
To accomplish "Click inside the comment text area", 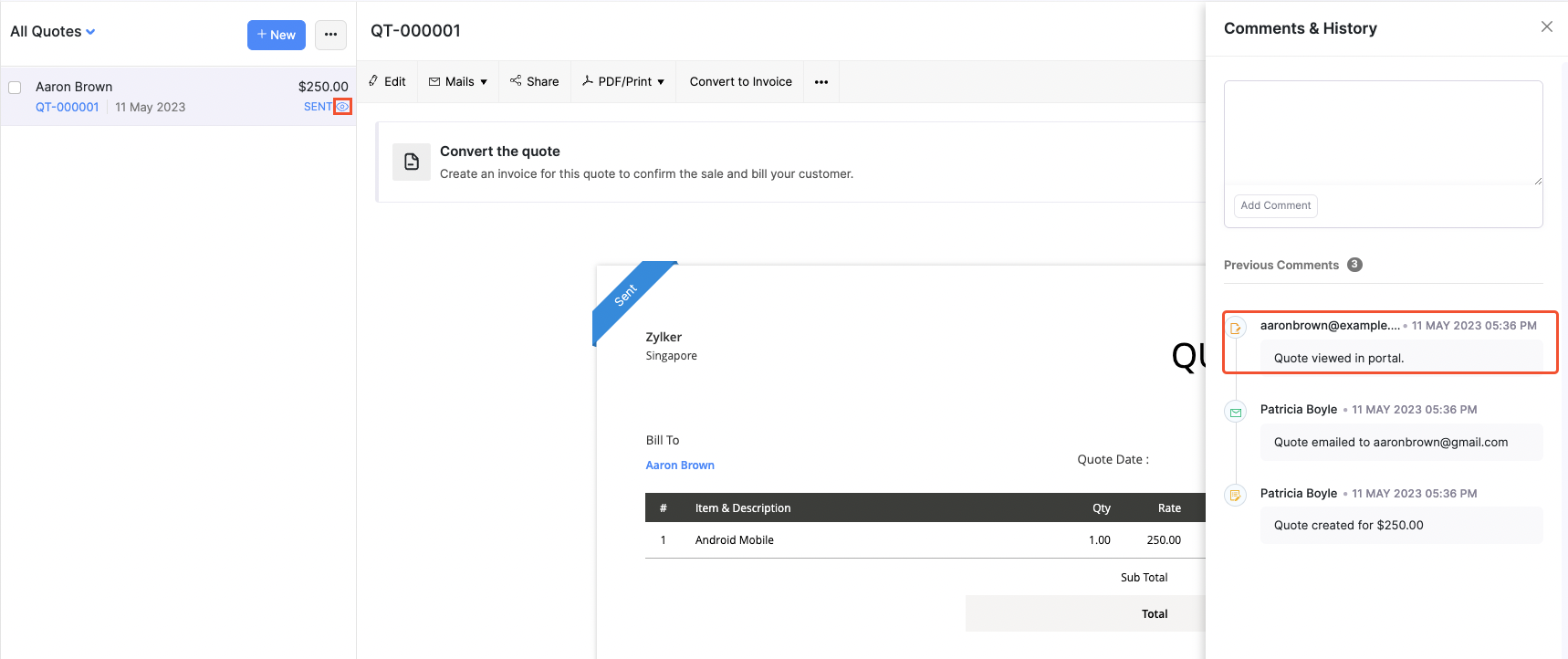I will coord(1383,133).
